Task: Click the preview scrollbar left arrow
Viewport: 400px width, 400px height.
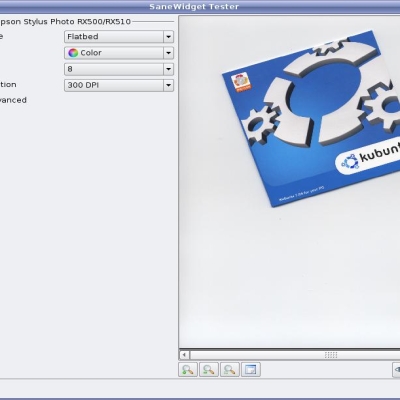Action: pos(184,355)
